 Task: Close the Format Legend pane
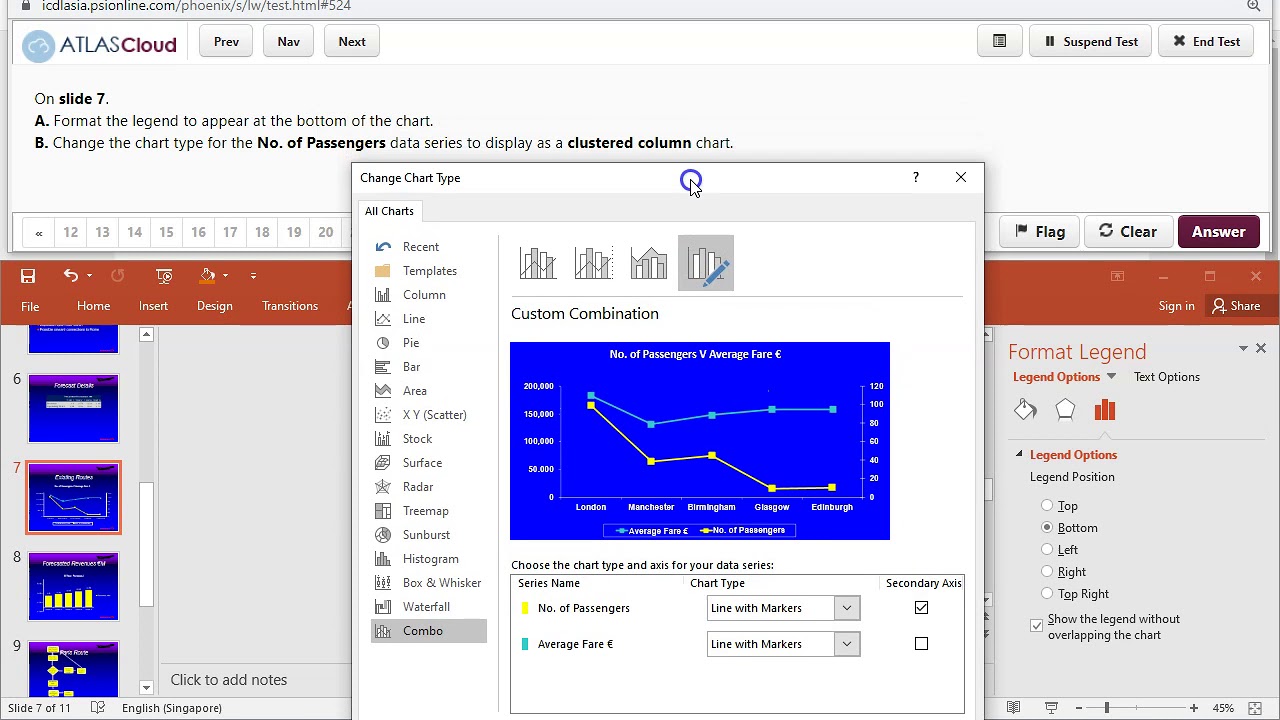click(x=1260, y=348)
